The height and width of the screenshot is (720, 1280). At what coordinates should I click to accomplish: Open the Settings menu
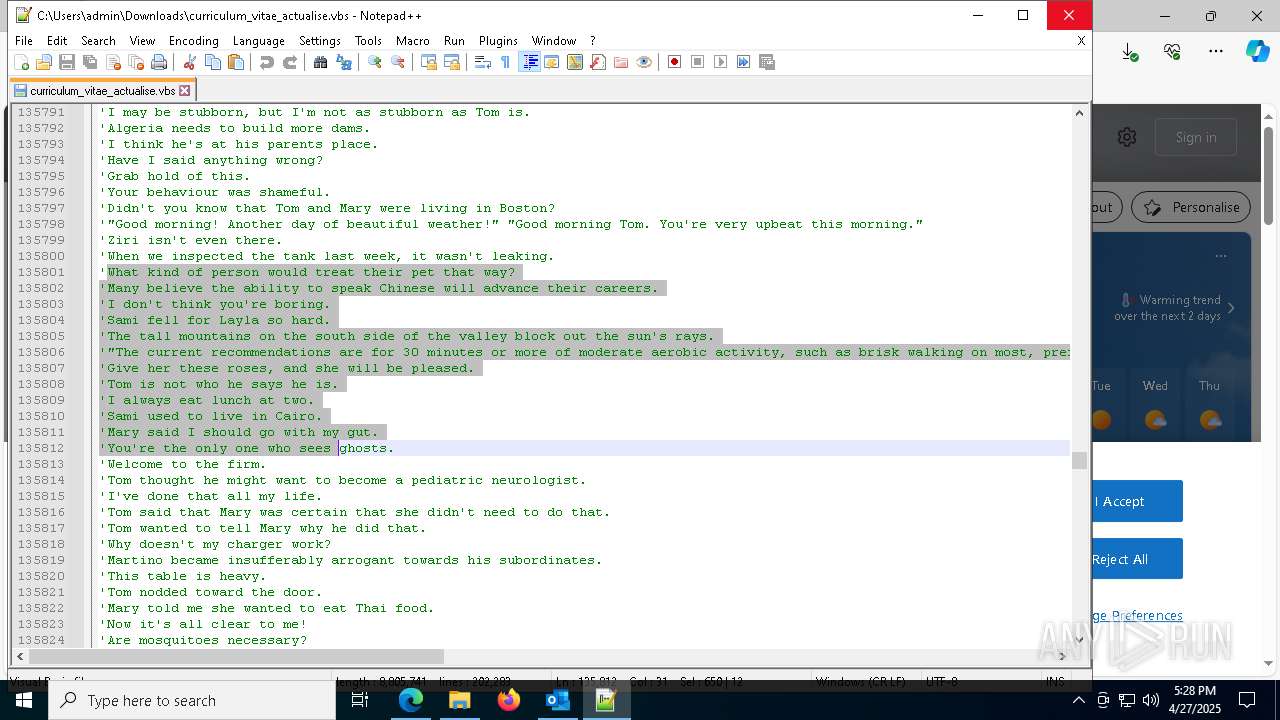pyautogui.click(x=320, y=41)
